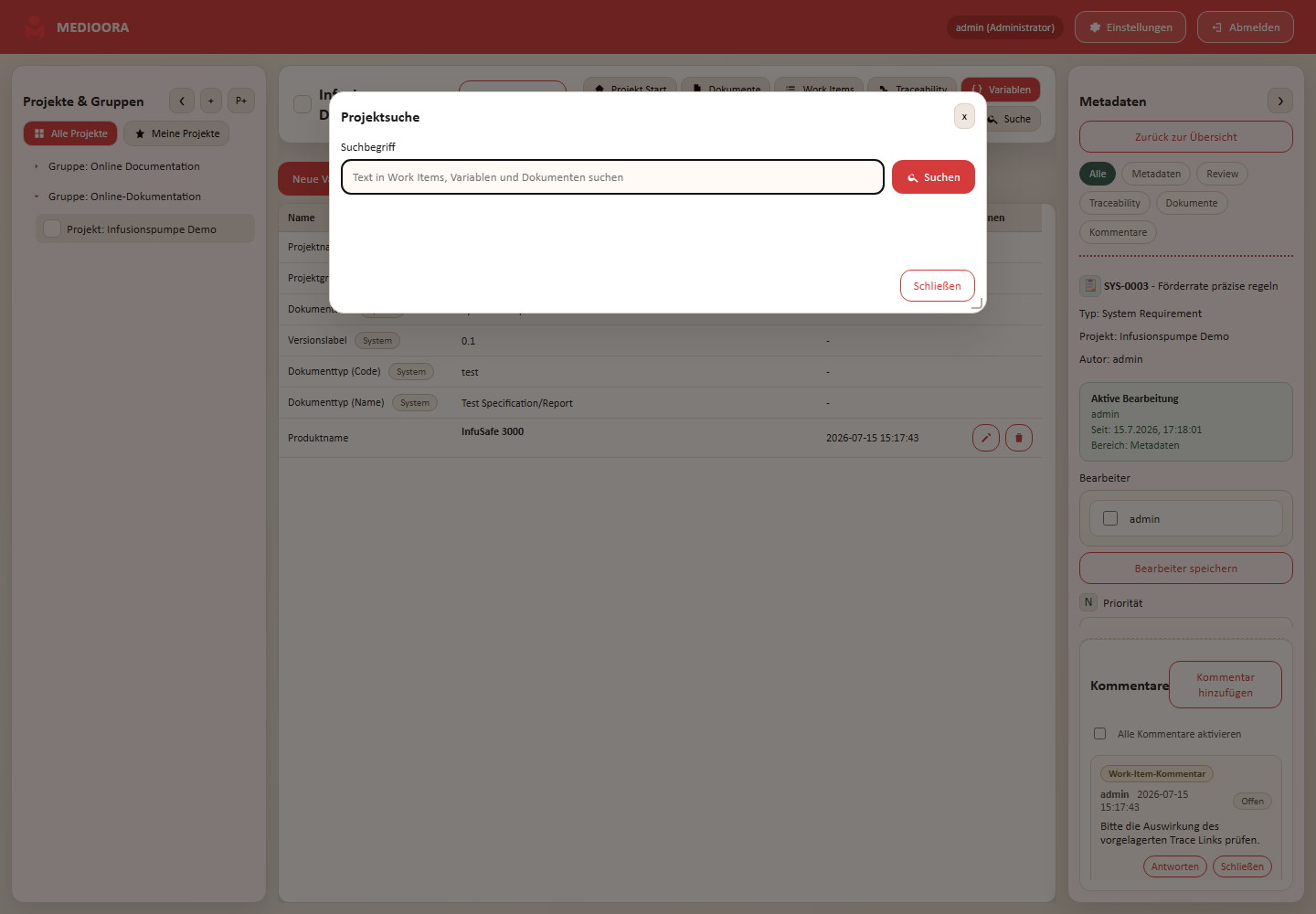Enable Alle Kommentare aktivieren

click(x=1100, y=734)
